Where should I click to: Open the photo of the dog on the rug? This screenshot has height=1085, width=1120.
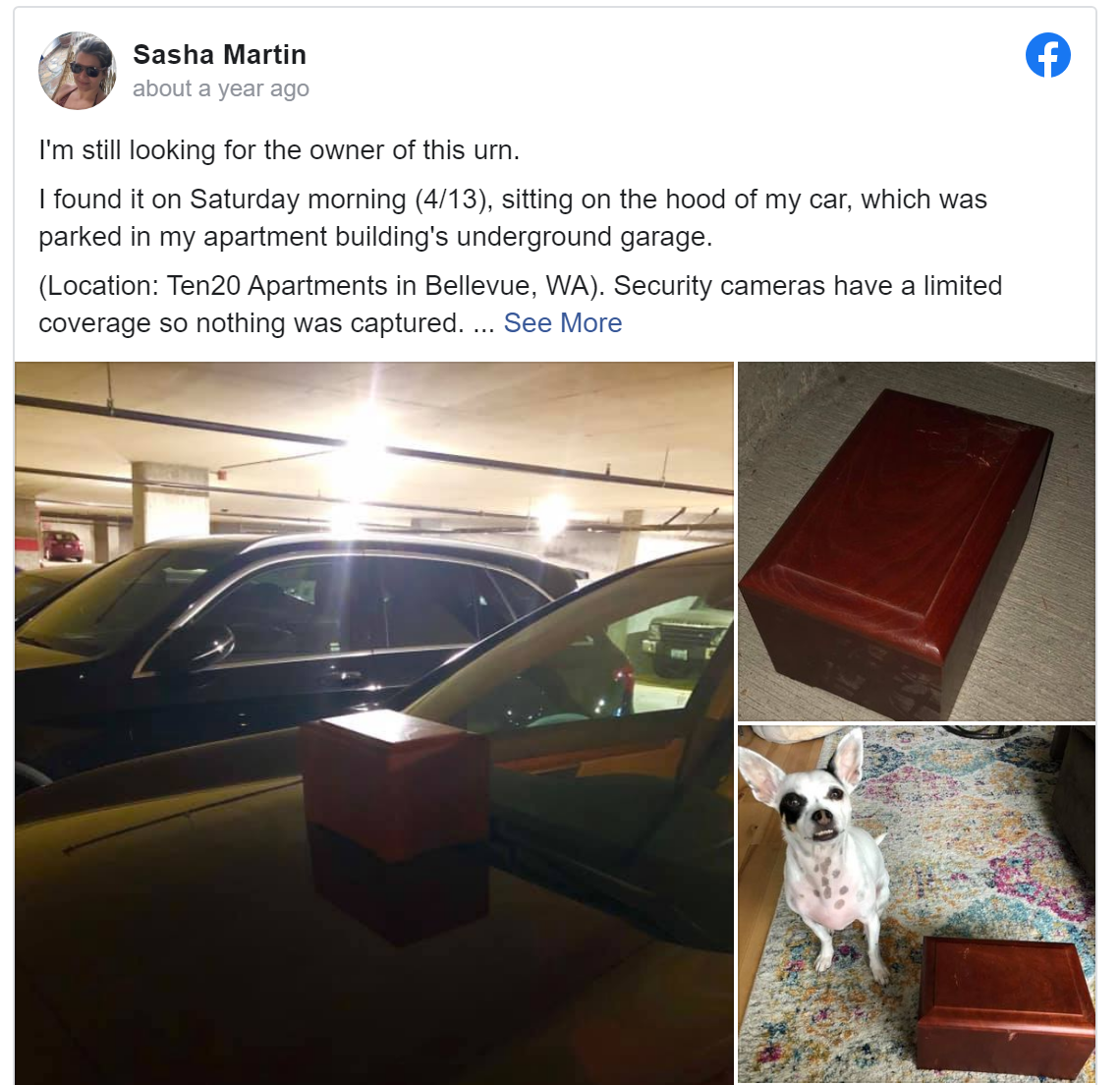pyautogui.click(x=917, y=905)
